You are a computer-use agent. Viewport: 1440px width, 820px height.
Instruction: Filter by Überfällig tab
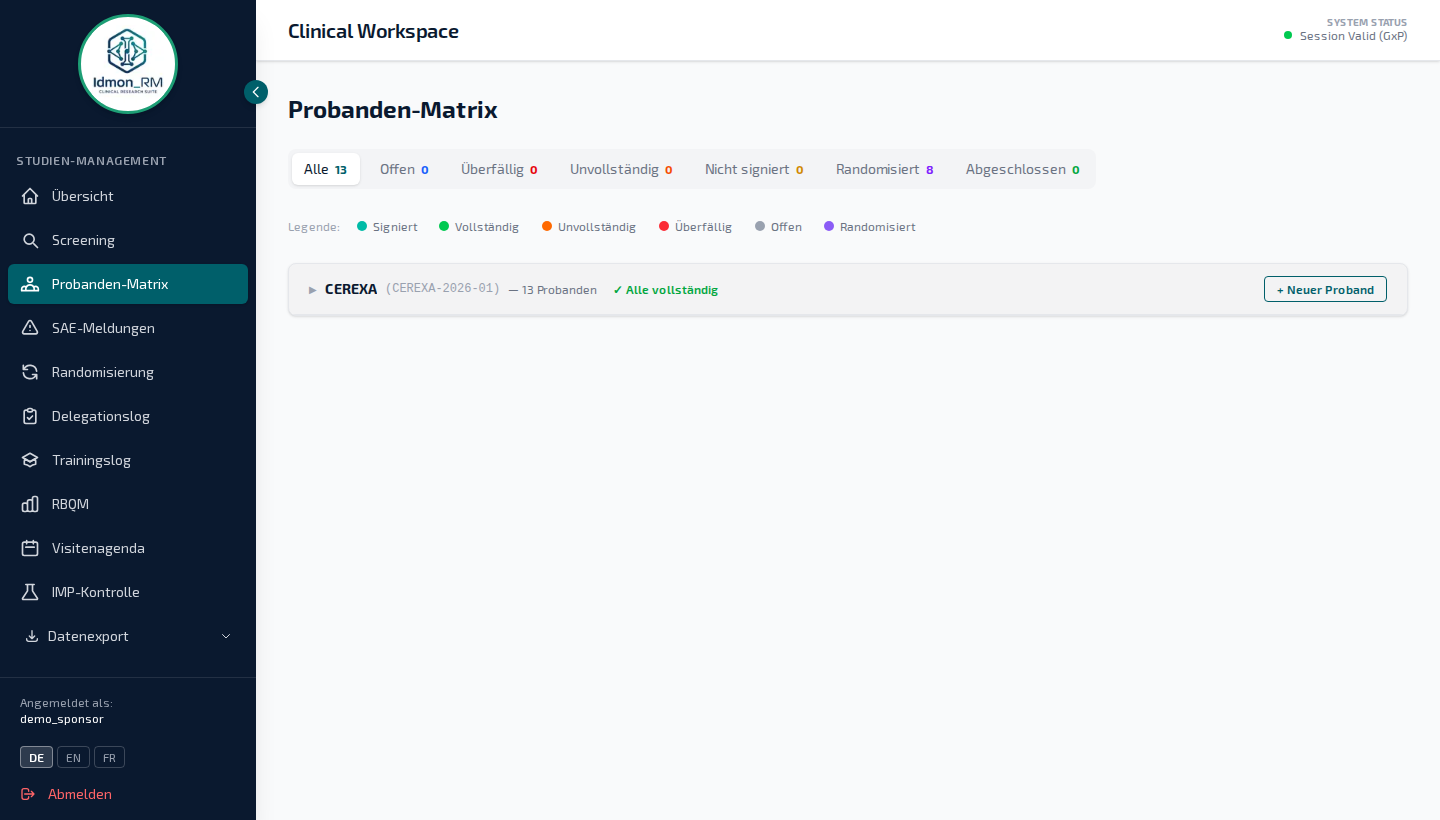pos(499,169)
